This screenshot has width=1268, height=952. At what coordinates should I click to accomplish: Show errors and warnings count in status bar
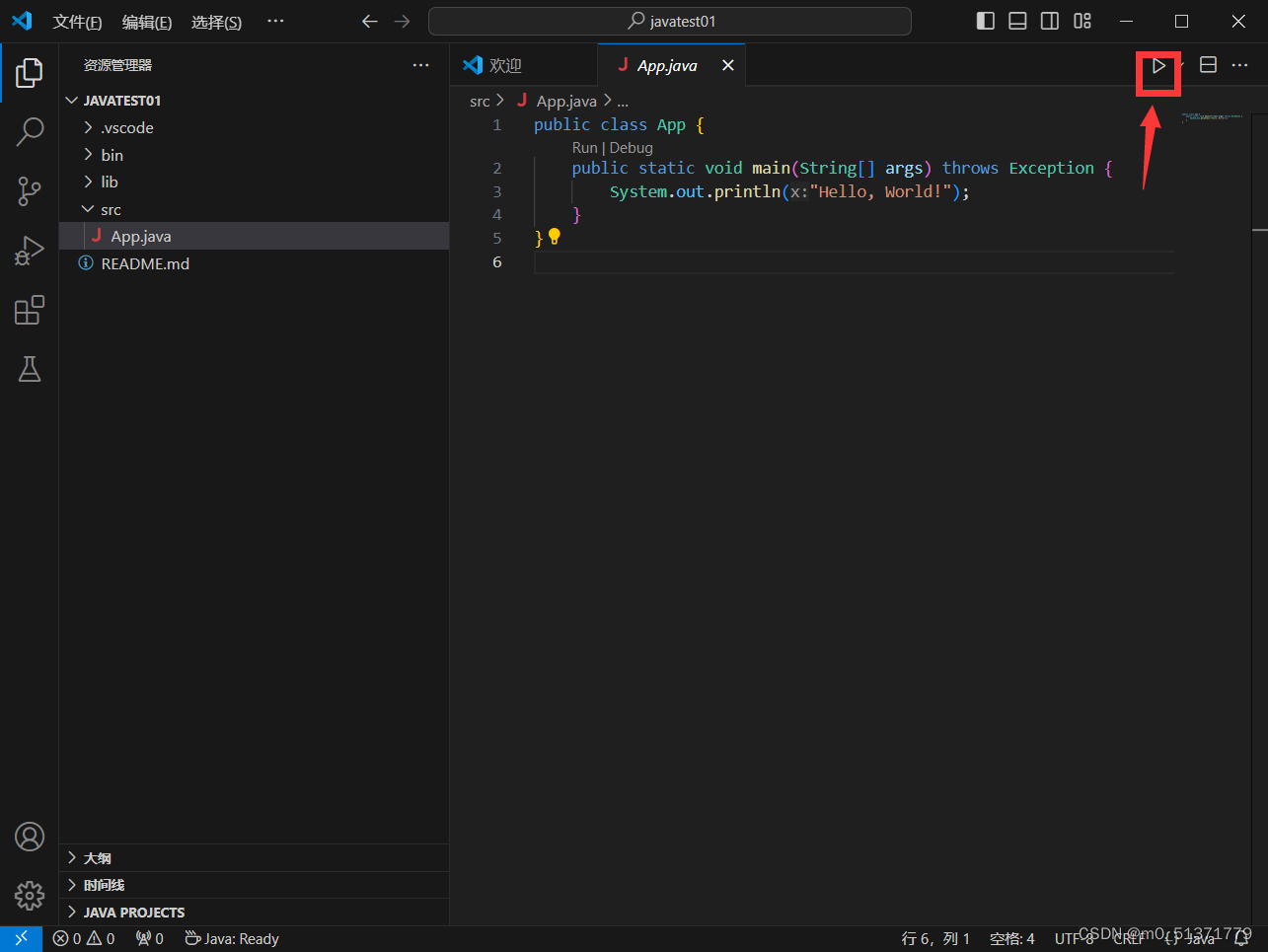[85, 938]
